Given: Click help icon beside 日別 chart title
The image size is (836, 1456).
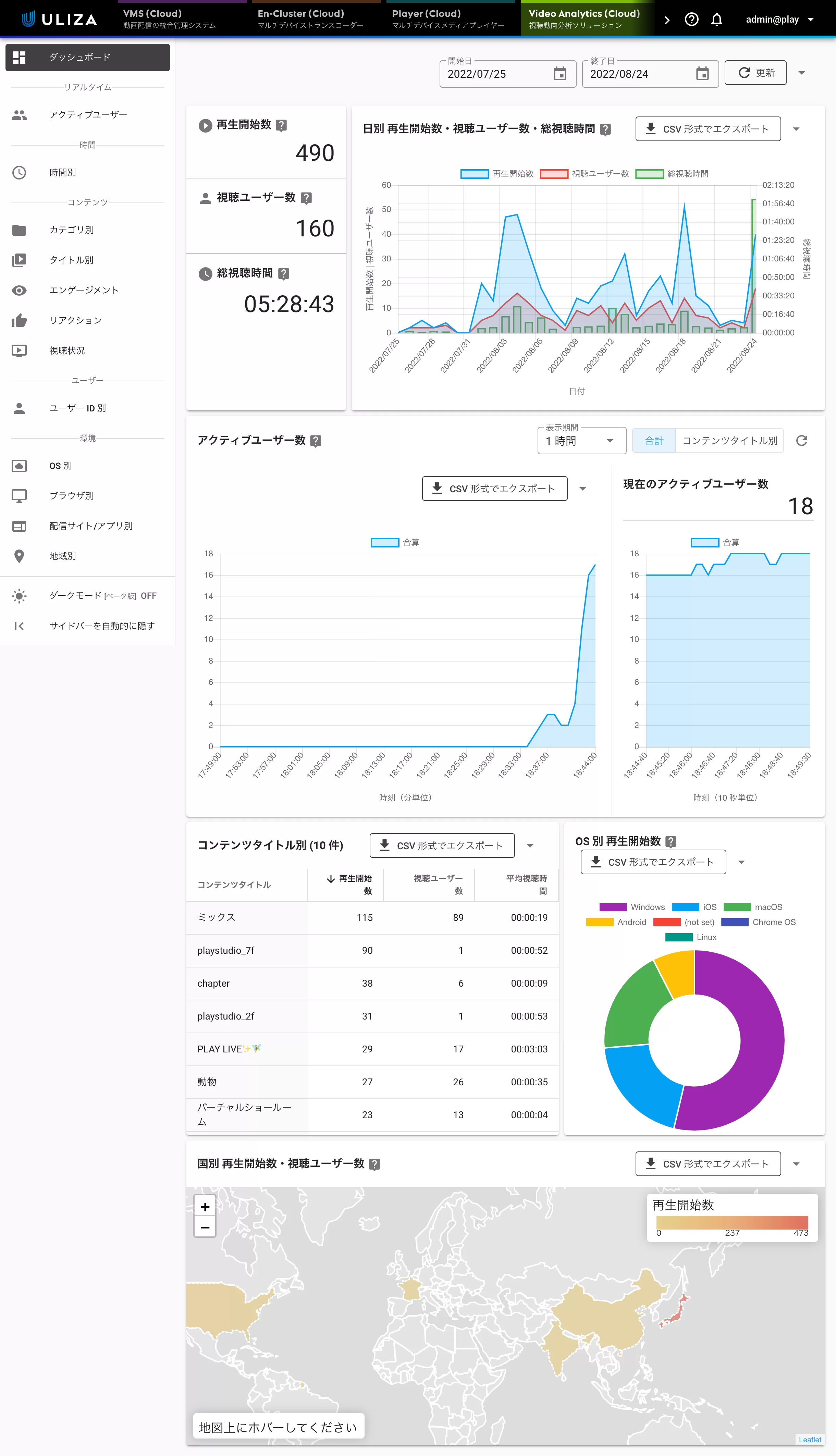Looking at the screenshot, I should click(605, 129).
